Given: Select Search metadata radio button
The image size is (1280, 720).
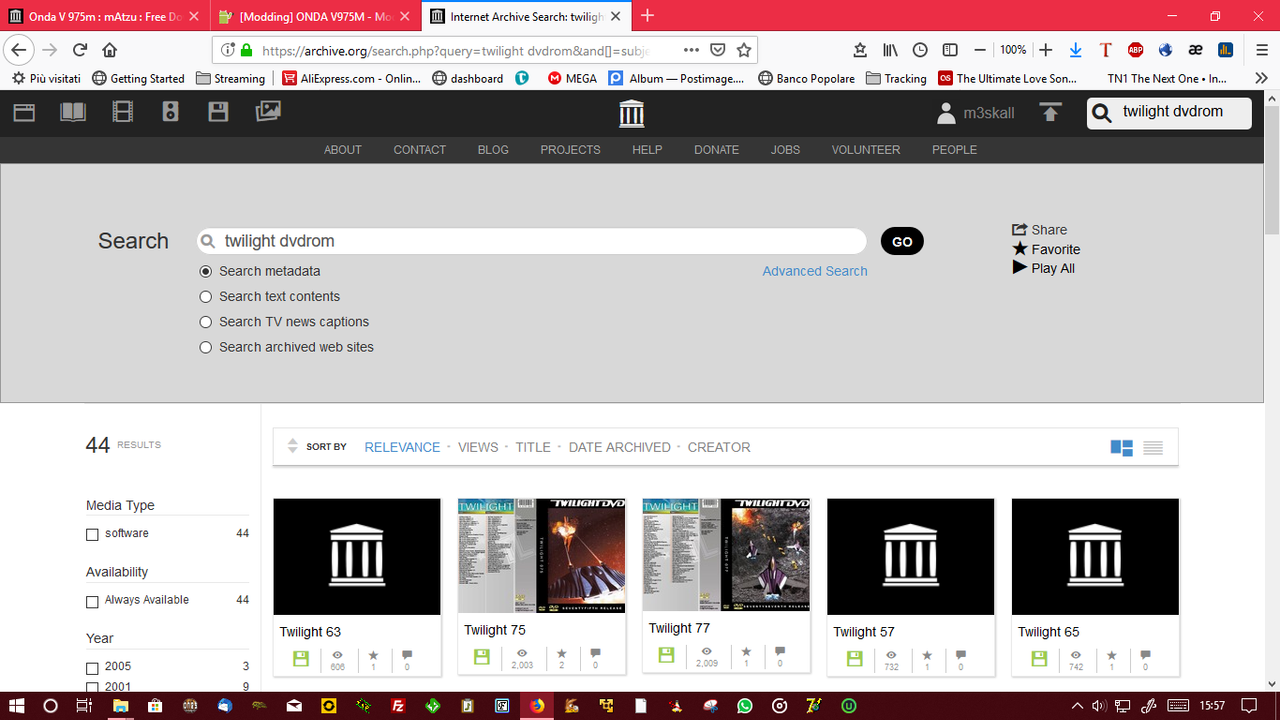Looking at the screenshot, I should click(x=206, y=271).
